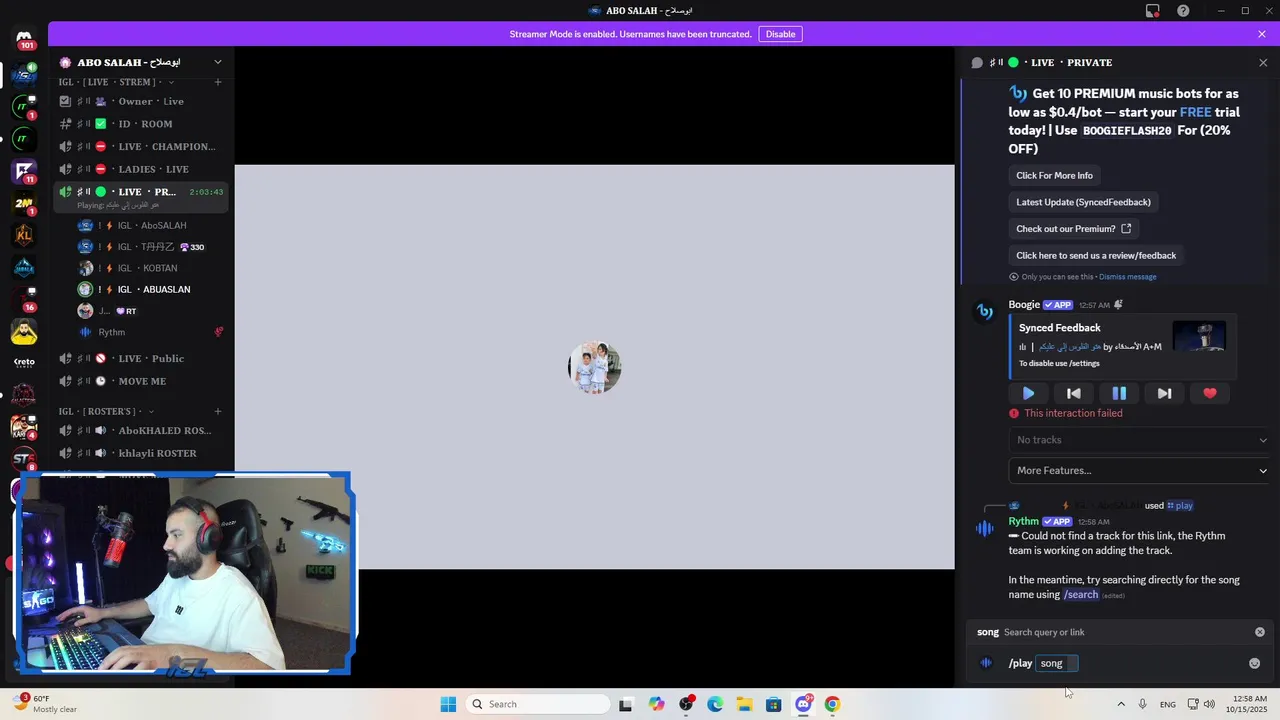Open the Creto Games server icon

pos(24,363)
